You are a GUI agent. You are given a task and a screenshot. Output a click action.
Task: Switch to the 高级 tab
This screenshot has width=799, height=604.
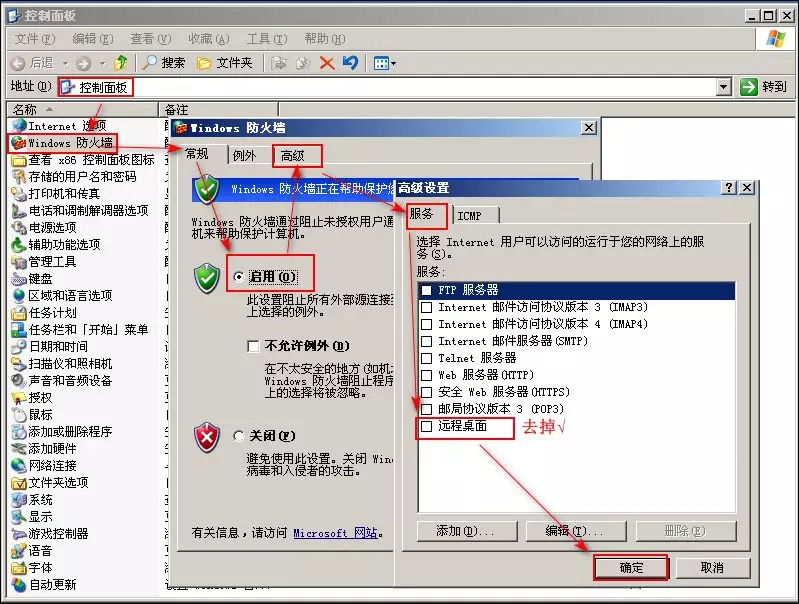(293, 156)
